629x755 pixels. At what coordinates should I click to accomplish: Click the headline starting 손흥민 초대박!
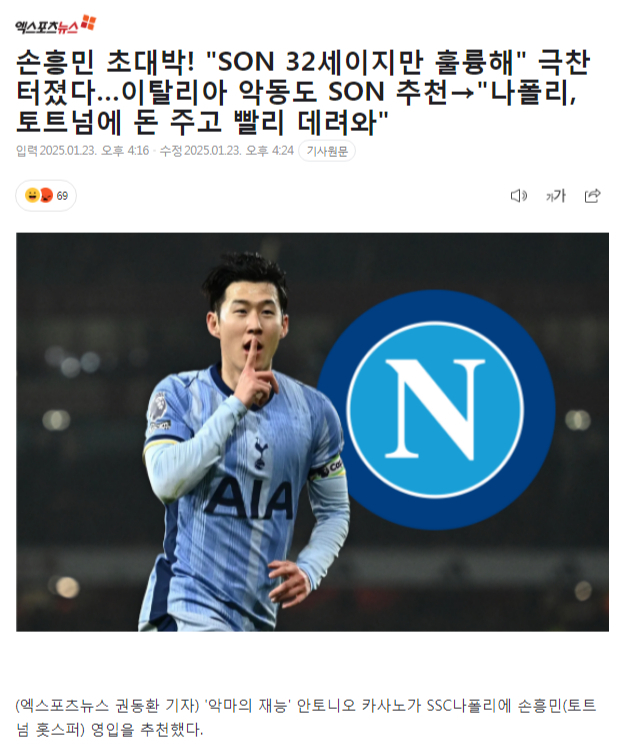(x=303, y=91)
